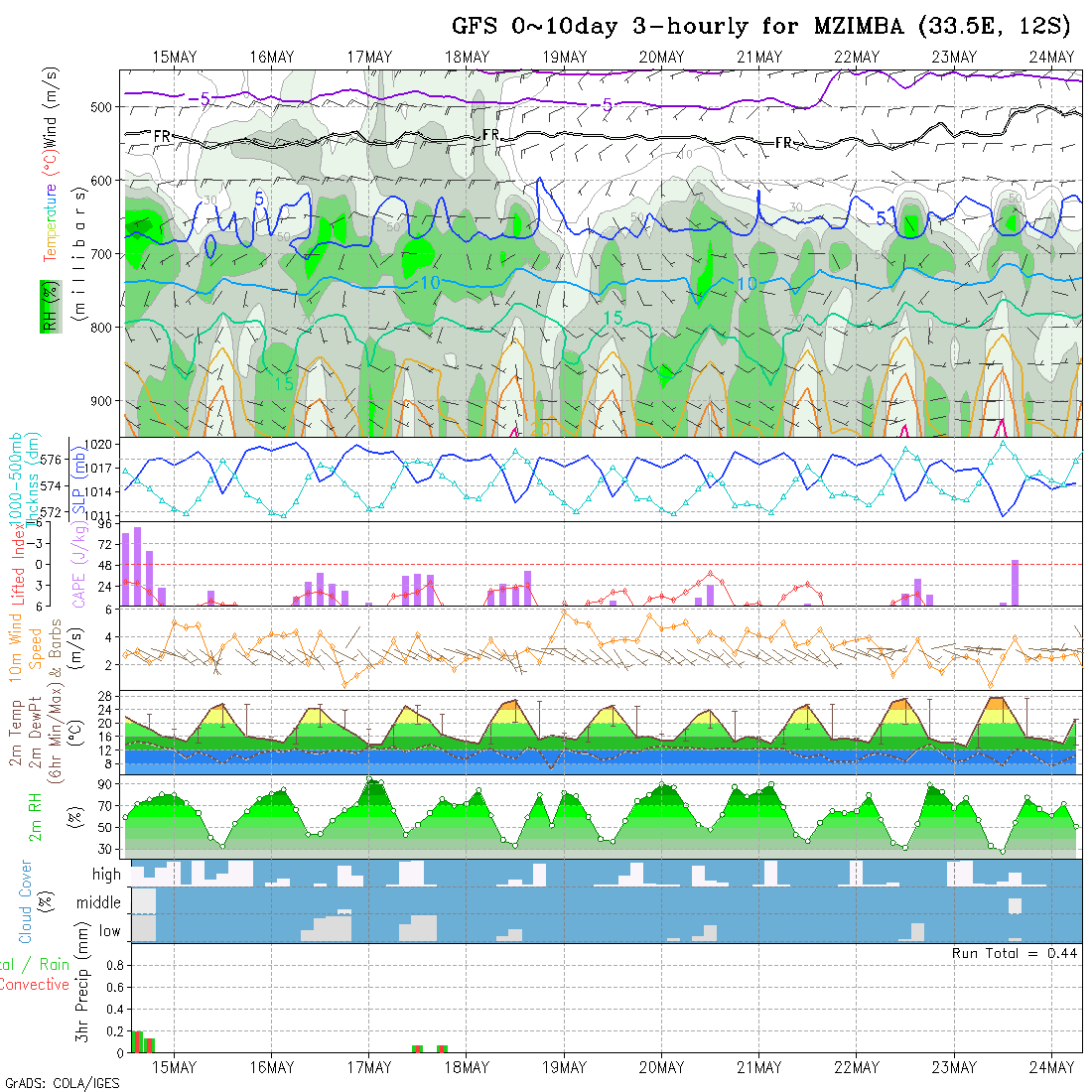Viewport: 1092px width, 1092px height.
Task: Click the 'CAPE (J/kg)' axis label
Action: tap(79, 565)
